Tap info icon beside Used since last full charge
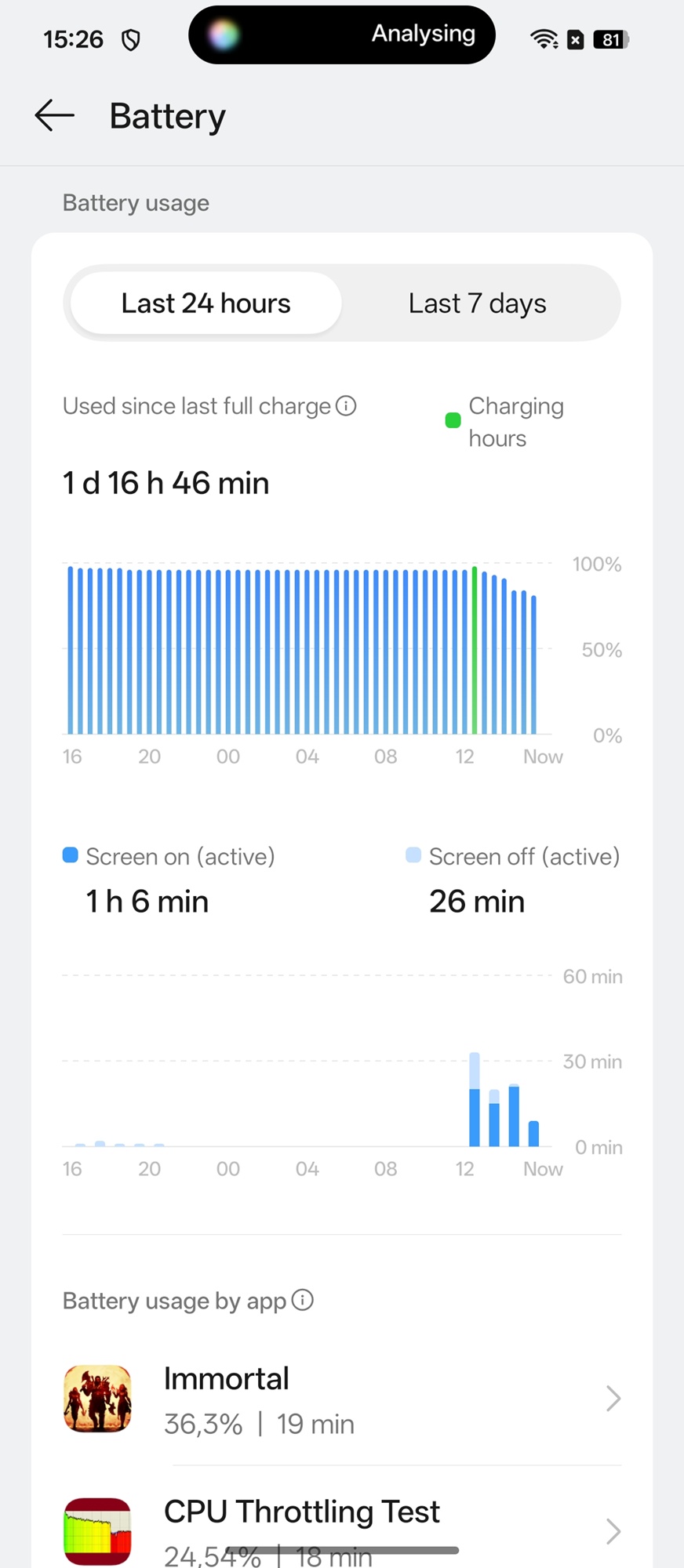Screen dimensions: 684x1568 click(x=346, y=405)
